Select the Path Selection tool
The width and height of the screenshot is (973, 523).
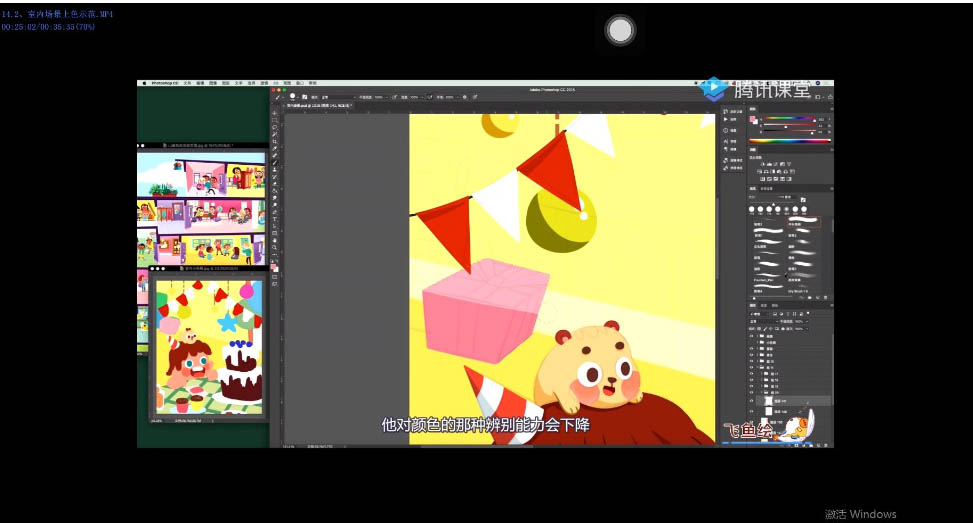point(274,226)
